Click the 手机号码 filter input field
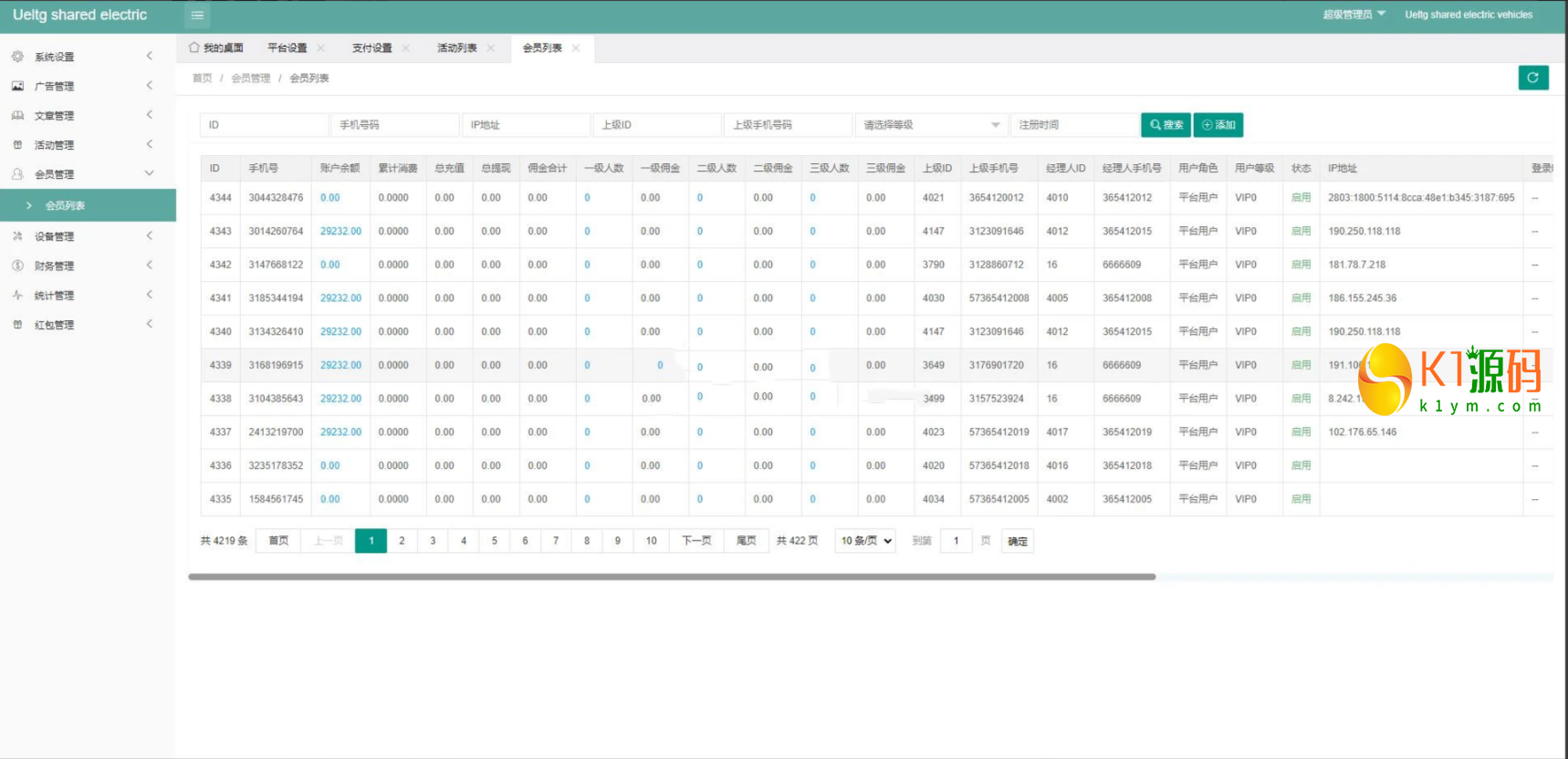 (x=394, y=125)
